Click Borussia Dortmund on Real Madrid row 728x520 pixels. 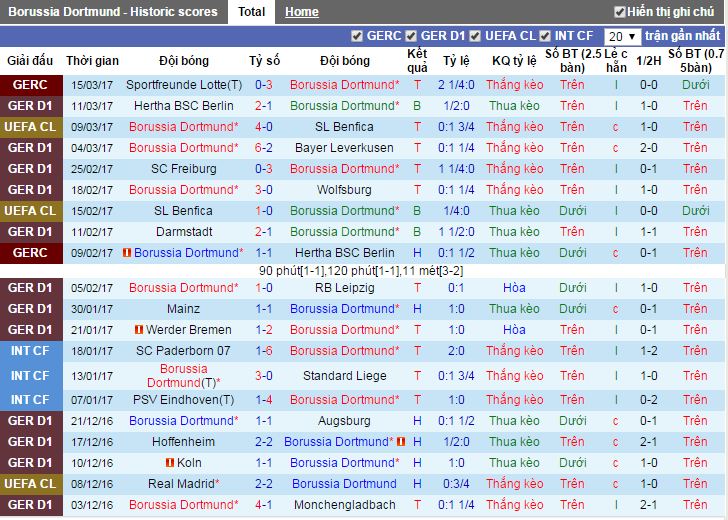[x=344, y=484]
